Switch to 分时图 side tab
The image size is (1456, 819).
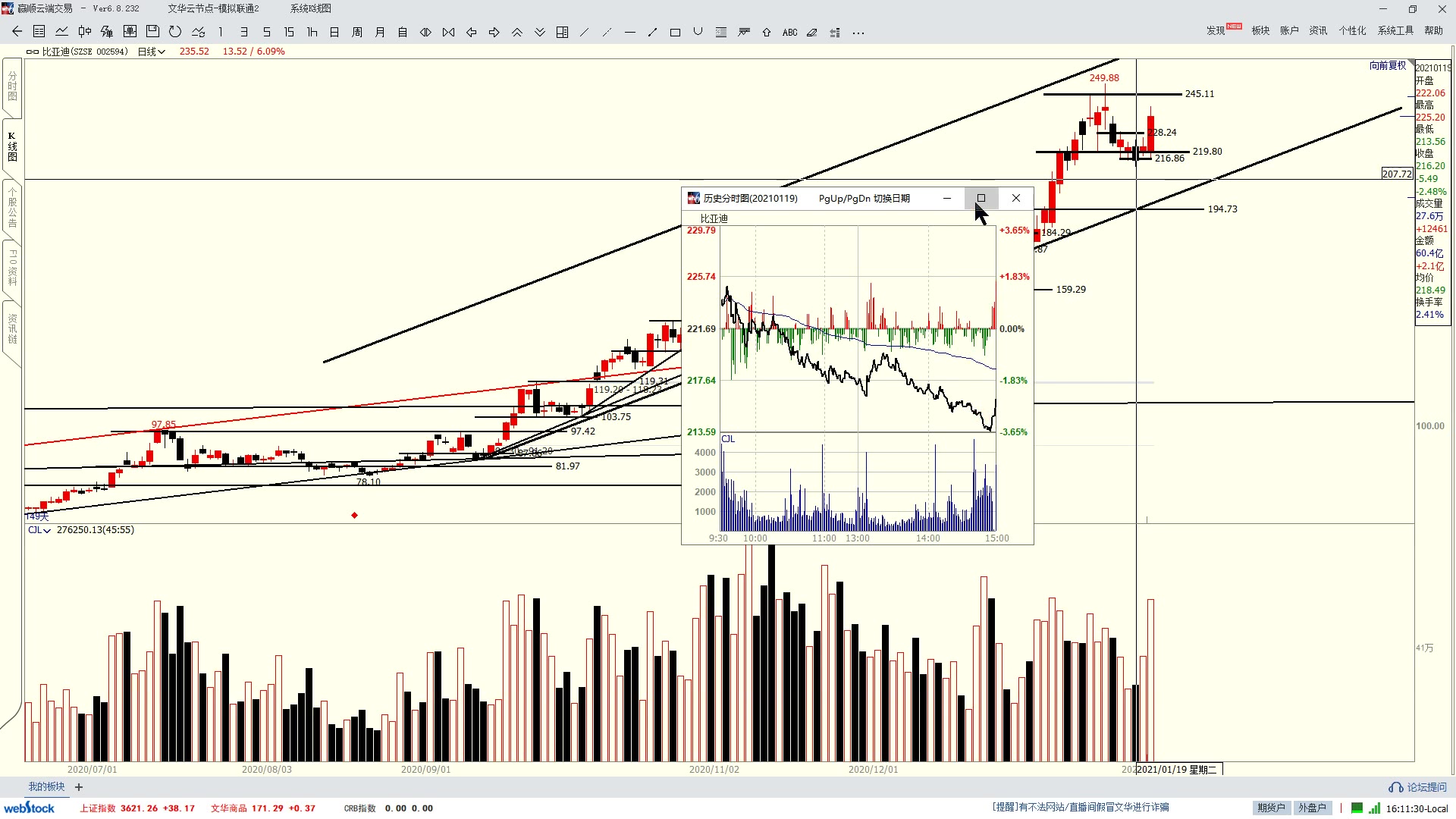coord(12,86)
